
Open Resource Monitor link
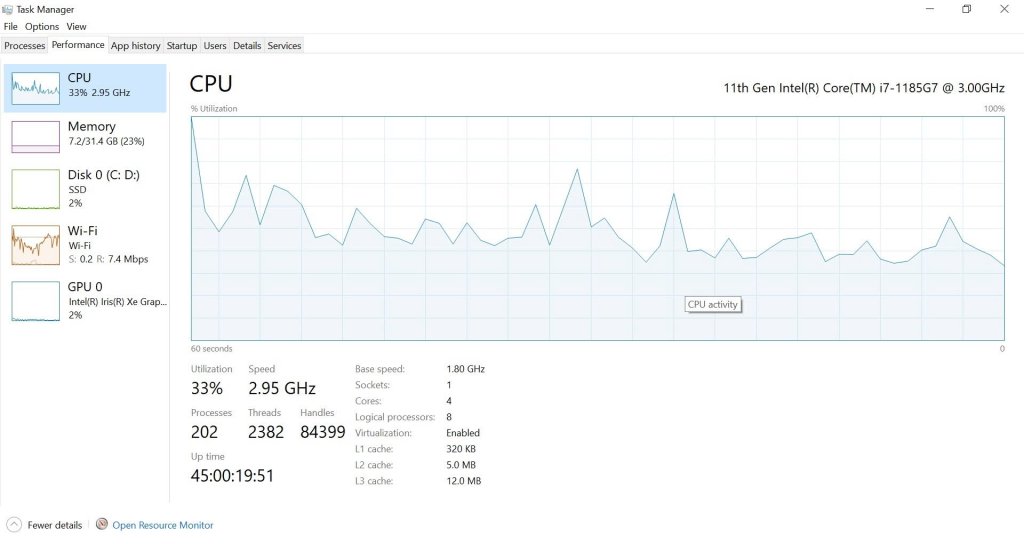tap(162, 525)
